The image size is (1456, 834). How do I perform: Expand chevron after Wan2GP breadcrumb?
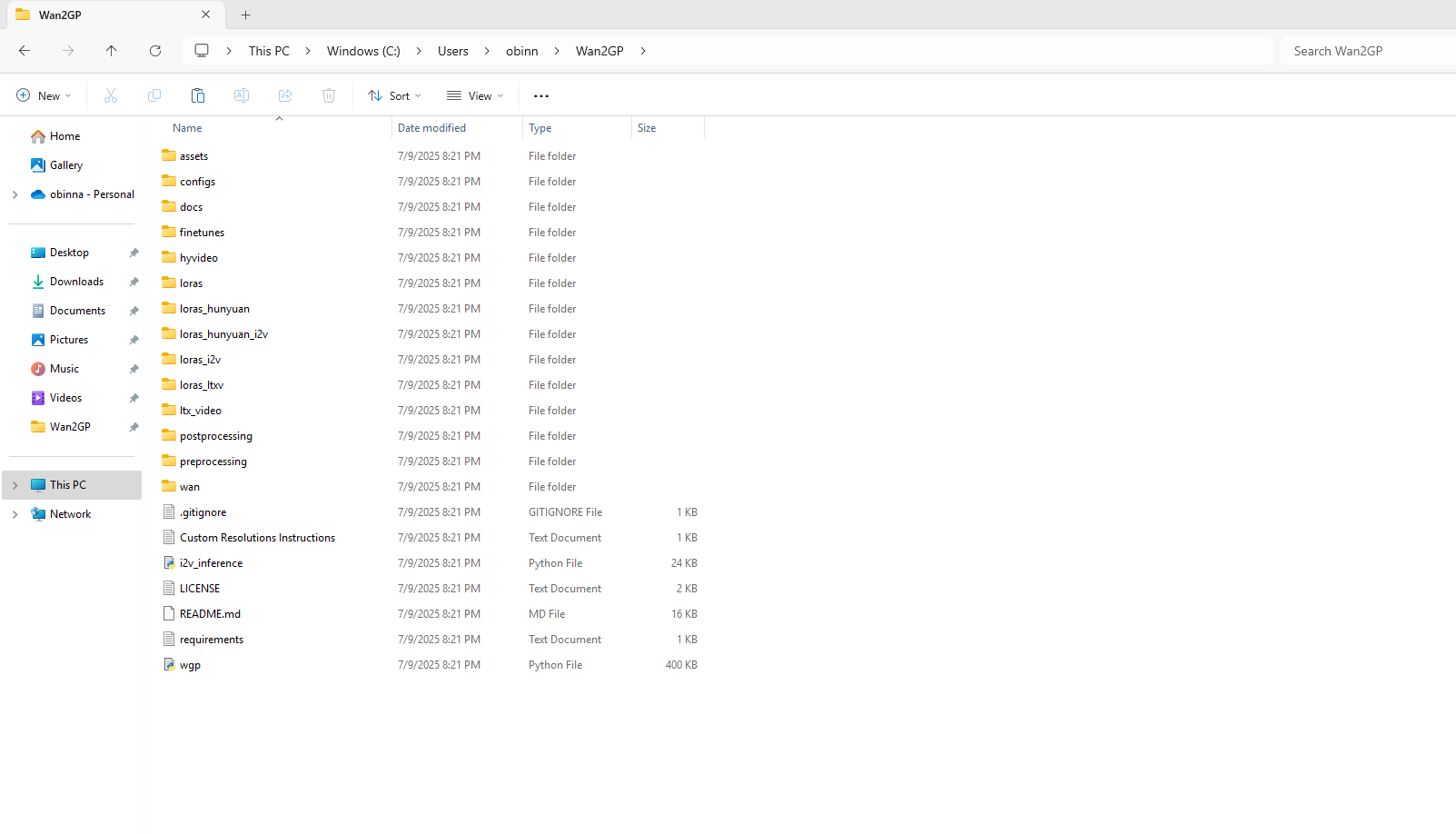pyautogui.click(x=643, y=51)
